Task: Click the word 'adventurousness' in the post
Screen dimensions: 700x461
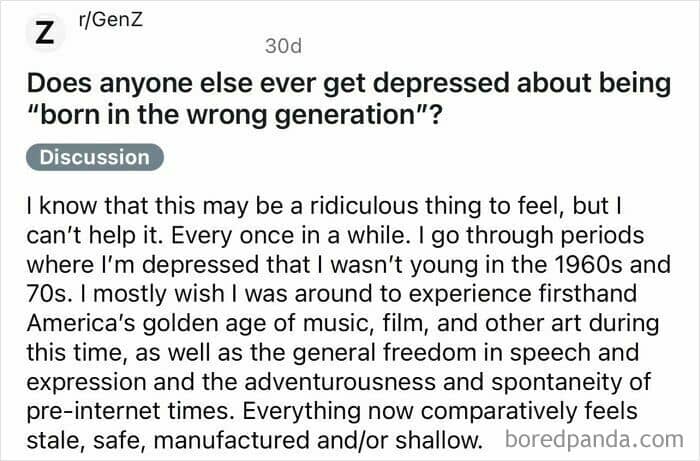Action: click(x=340, y=382)
